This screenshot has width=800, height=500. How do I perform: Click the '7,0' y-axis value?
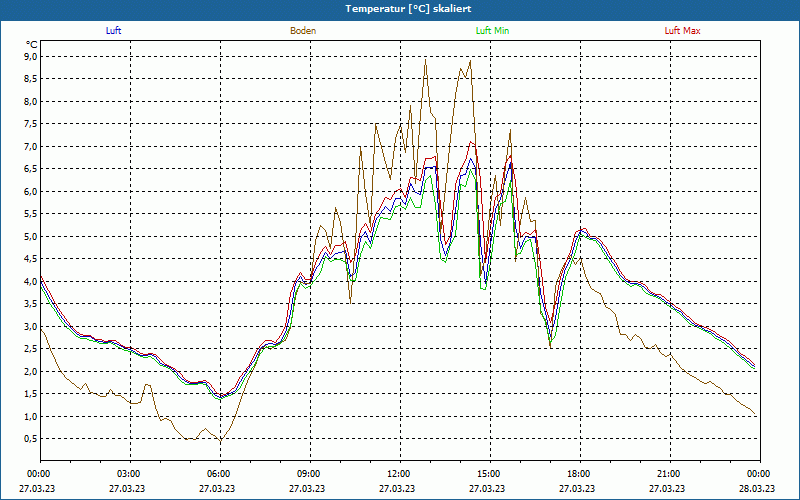point(31,146)
